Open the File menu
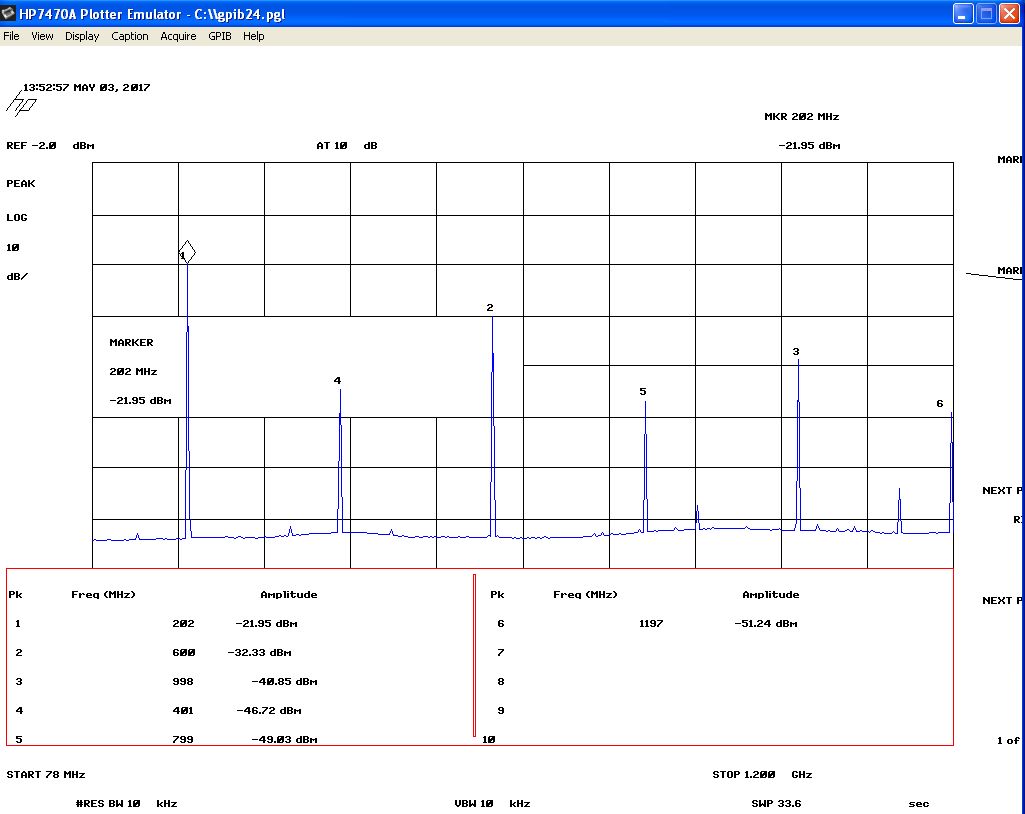The width and height of the screenshot is (1025, 814). tap(11, 36)
